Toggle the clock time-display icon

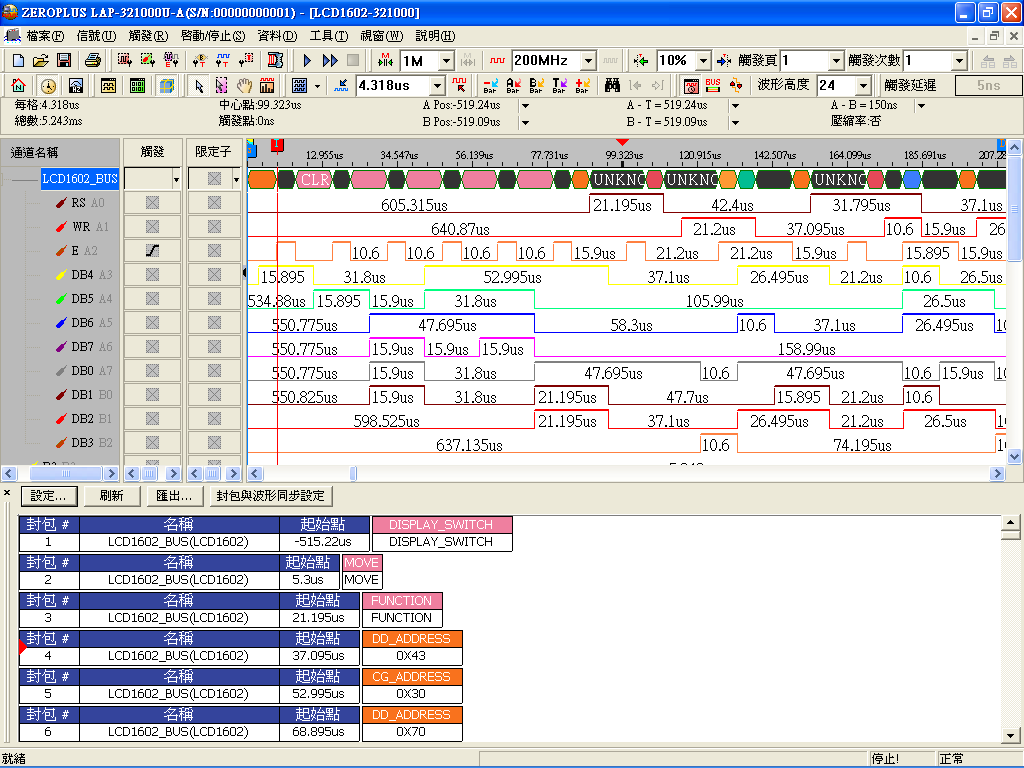[x=48, y=86]
